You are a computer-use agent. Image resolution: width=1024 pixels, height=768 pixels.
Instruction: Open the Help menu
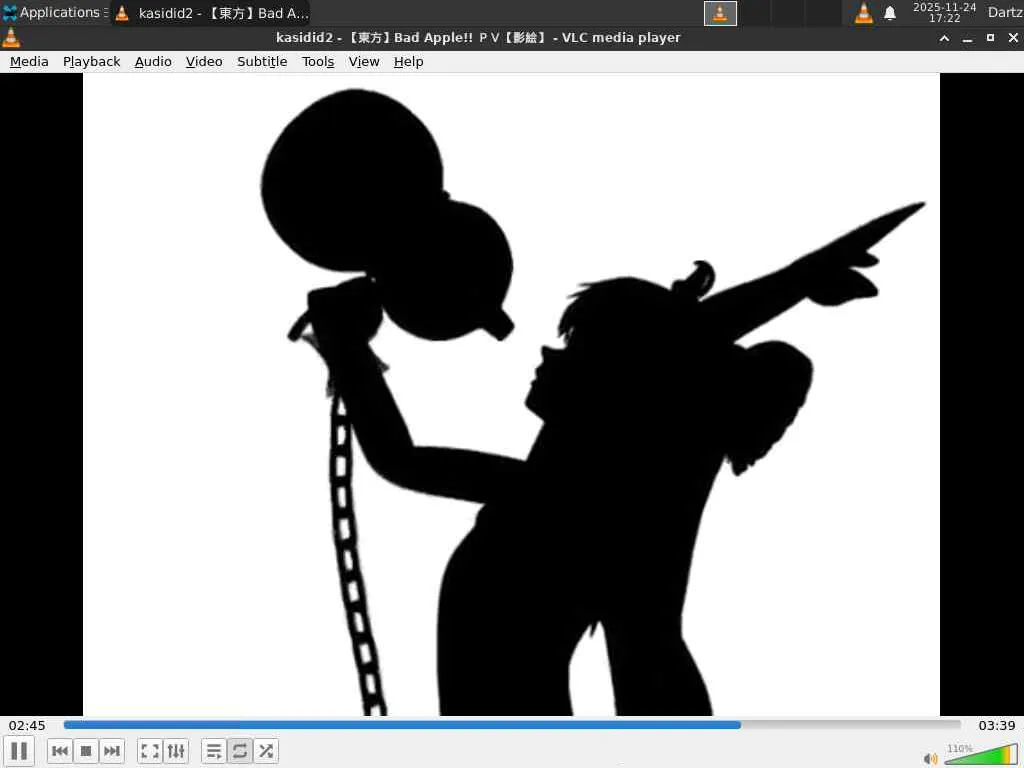408,61
